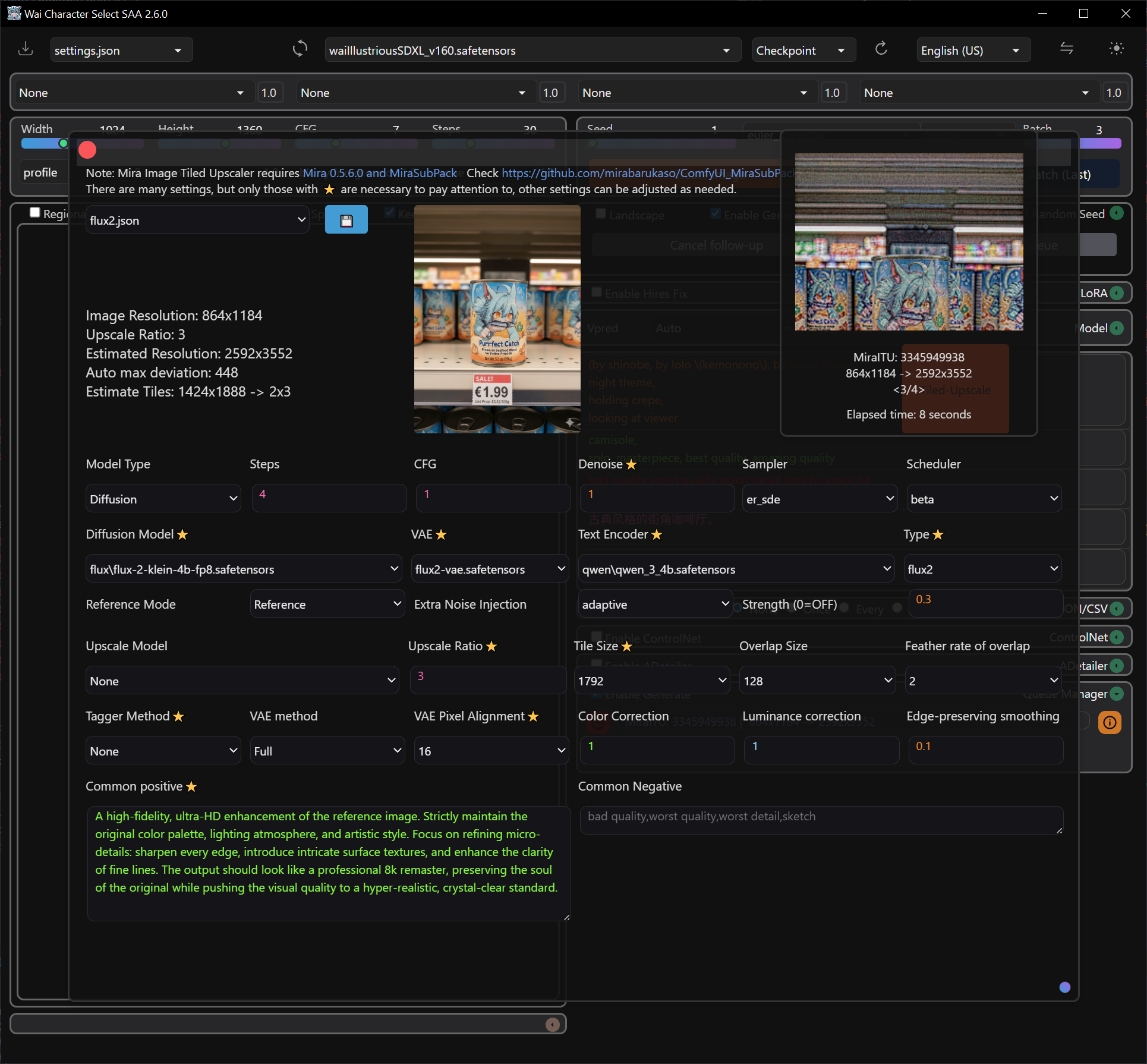This screenshot has width=1147, height=1064.
Task: Toggle the ControlNet panel green button
Action: tap(1117, 637)
